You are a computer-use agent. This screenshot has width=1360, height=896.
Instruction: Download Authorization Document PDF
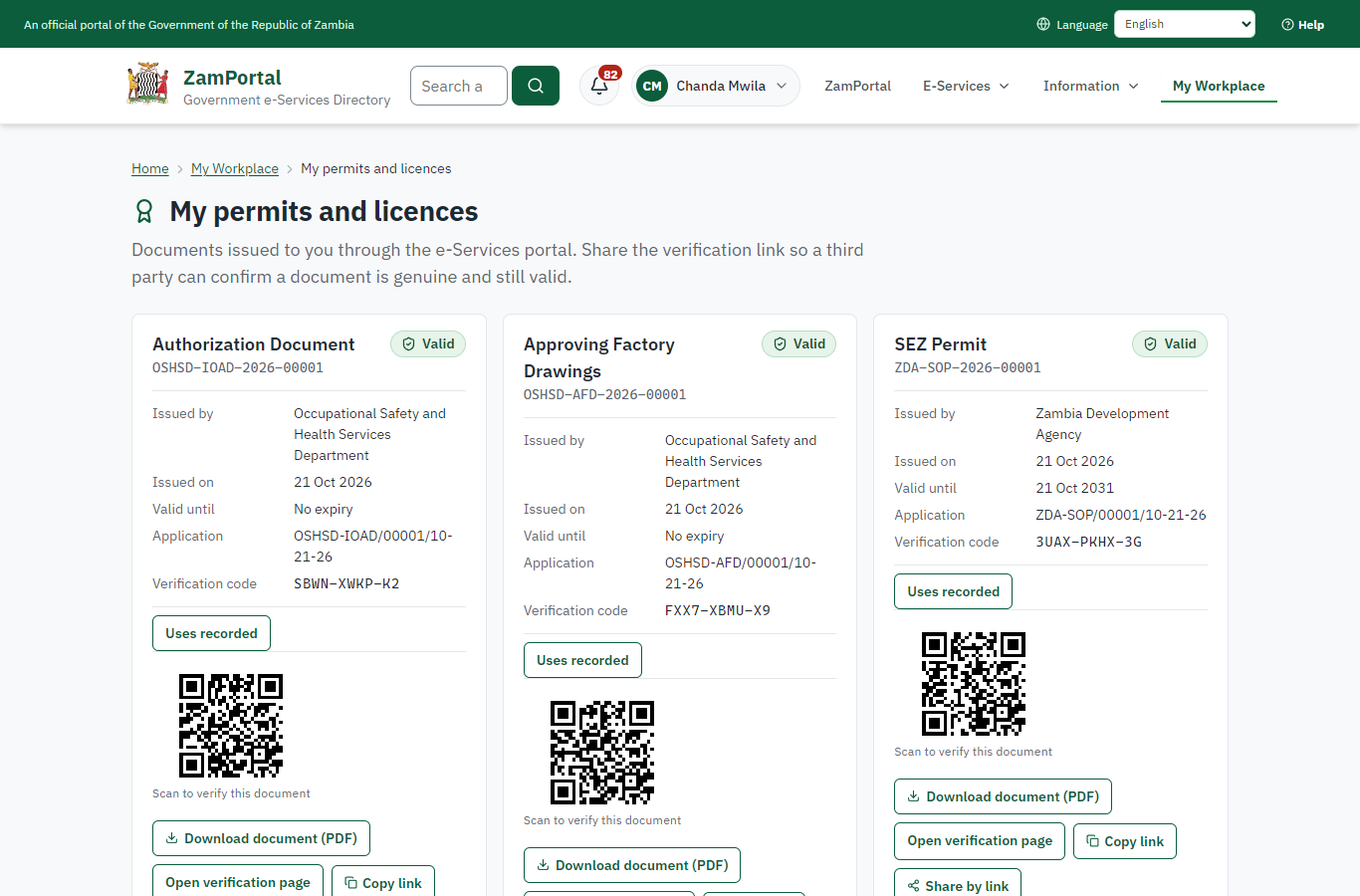click(261, 838)
